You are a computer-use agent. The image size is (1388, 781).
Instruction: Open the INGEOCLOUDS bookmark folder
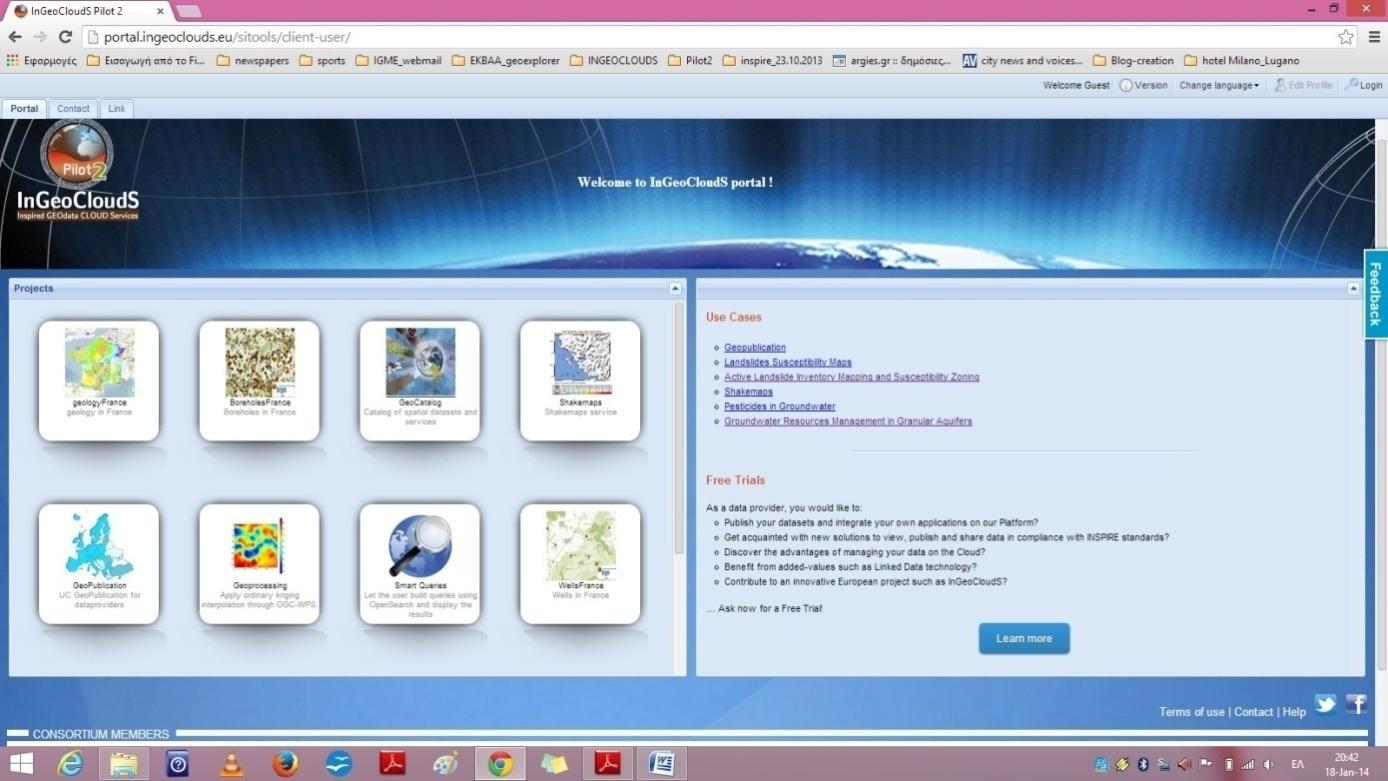click(614, 60)
